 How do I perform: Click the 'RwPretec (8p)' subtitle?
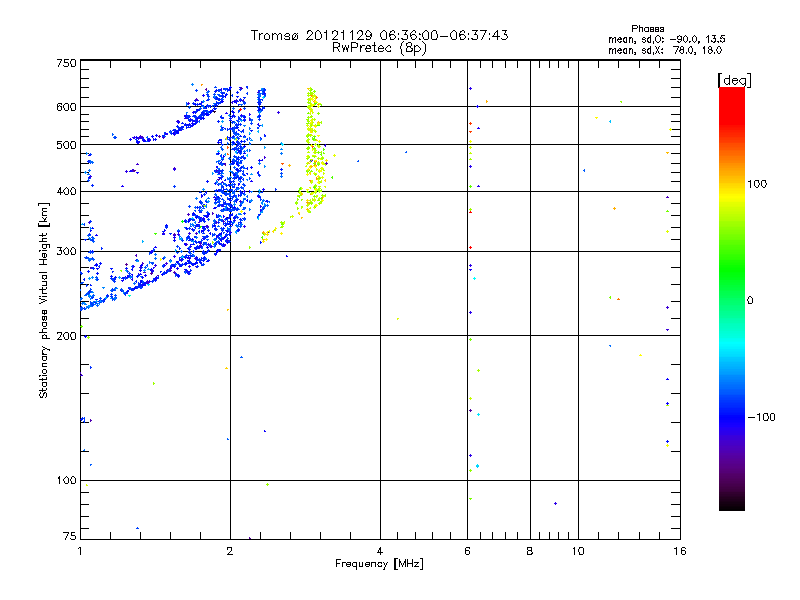(x=379, y=48)
